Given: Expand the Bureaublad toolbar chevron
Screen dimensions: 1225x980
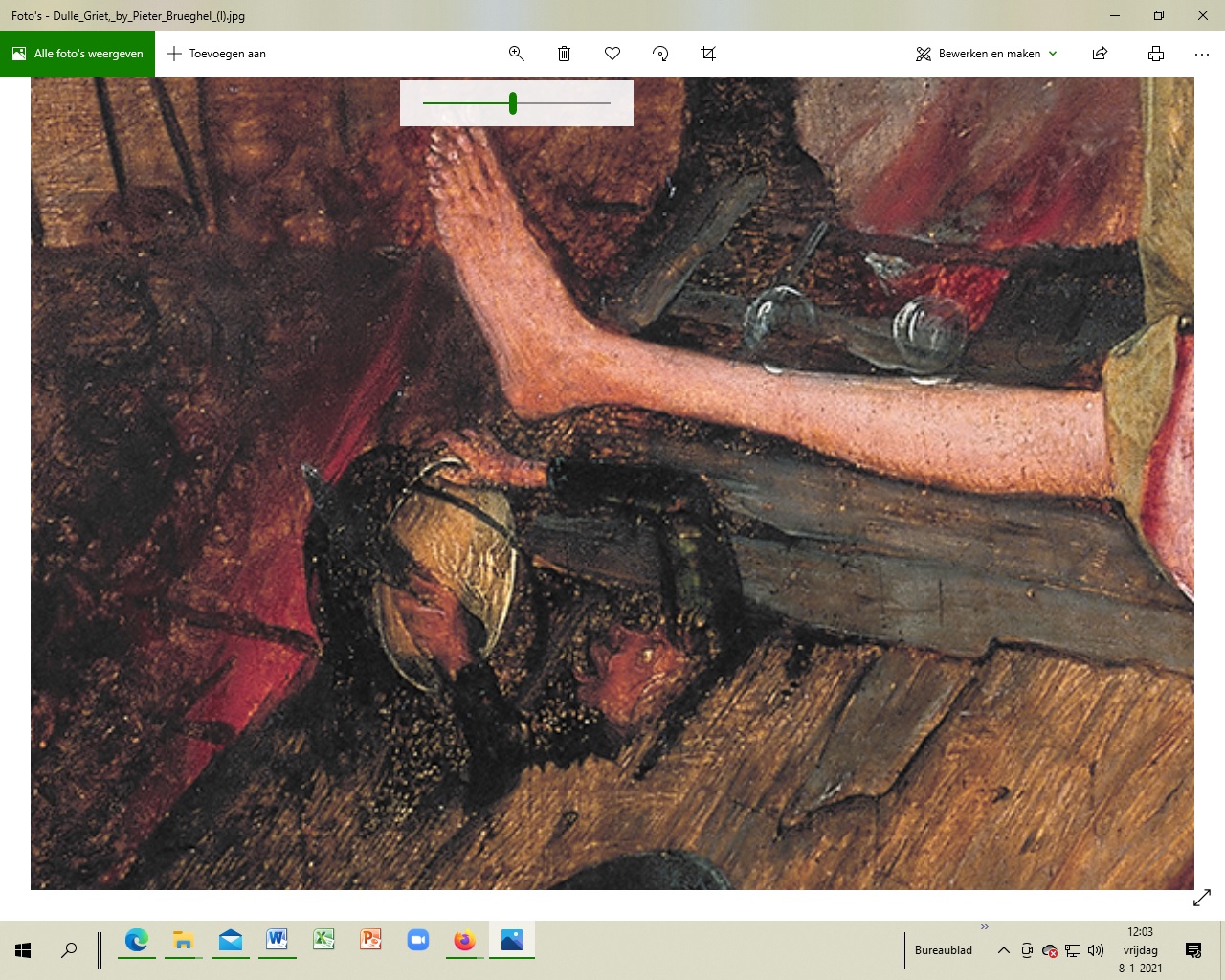Looking at the screenshot, I should click(984, 927).
